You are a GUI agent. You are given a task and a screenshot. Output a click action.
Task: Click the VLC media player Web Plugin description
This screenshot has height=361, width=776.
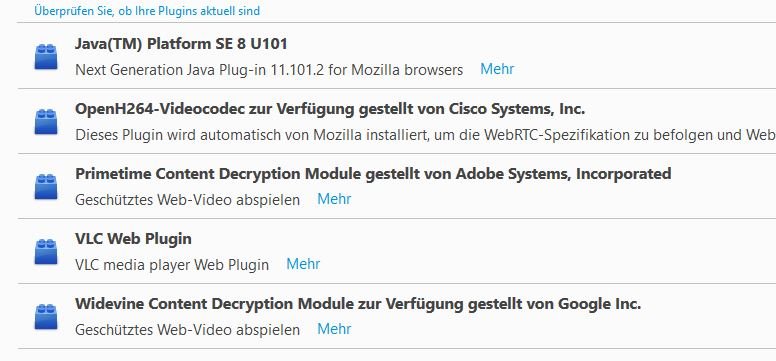point(172,265)
